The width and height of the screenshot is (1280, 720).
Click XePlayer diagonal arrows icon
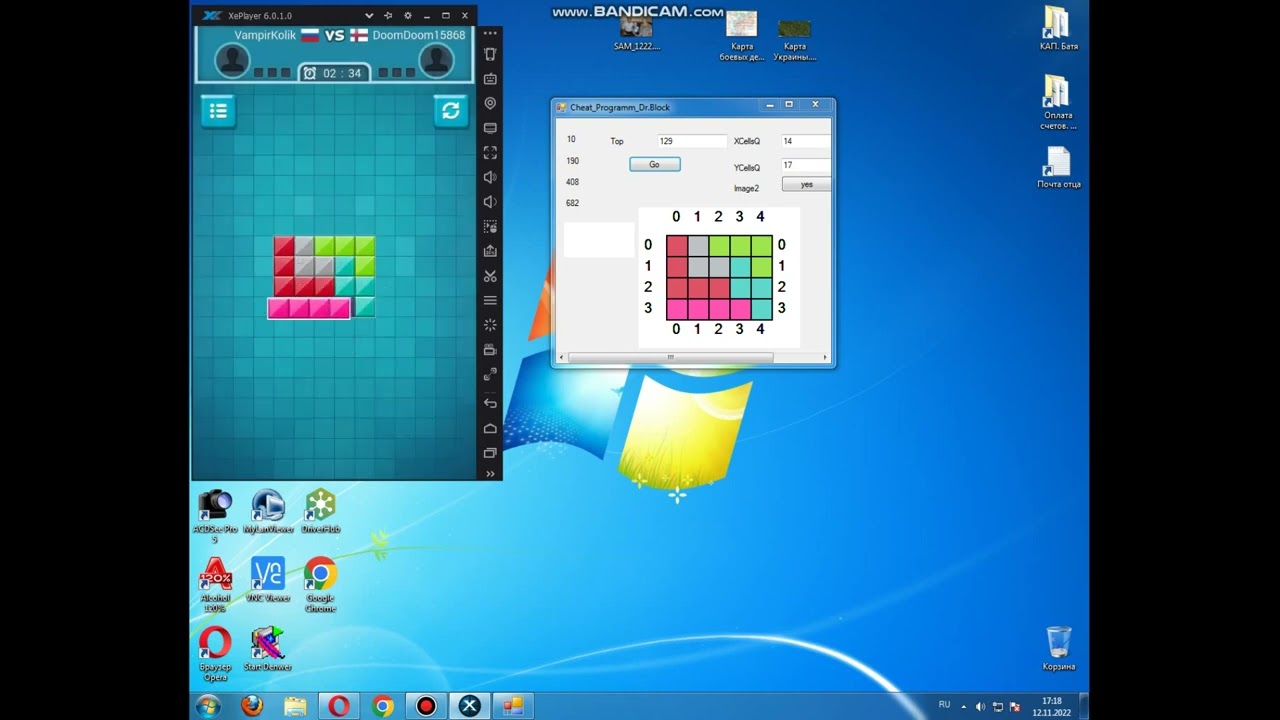pyautogui.click(x=490, y=375)
